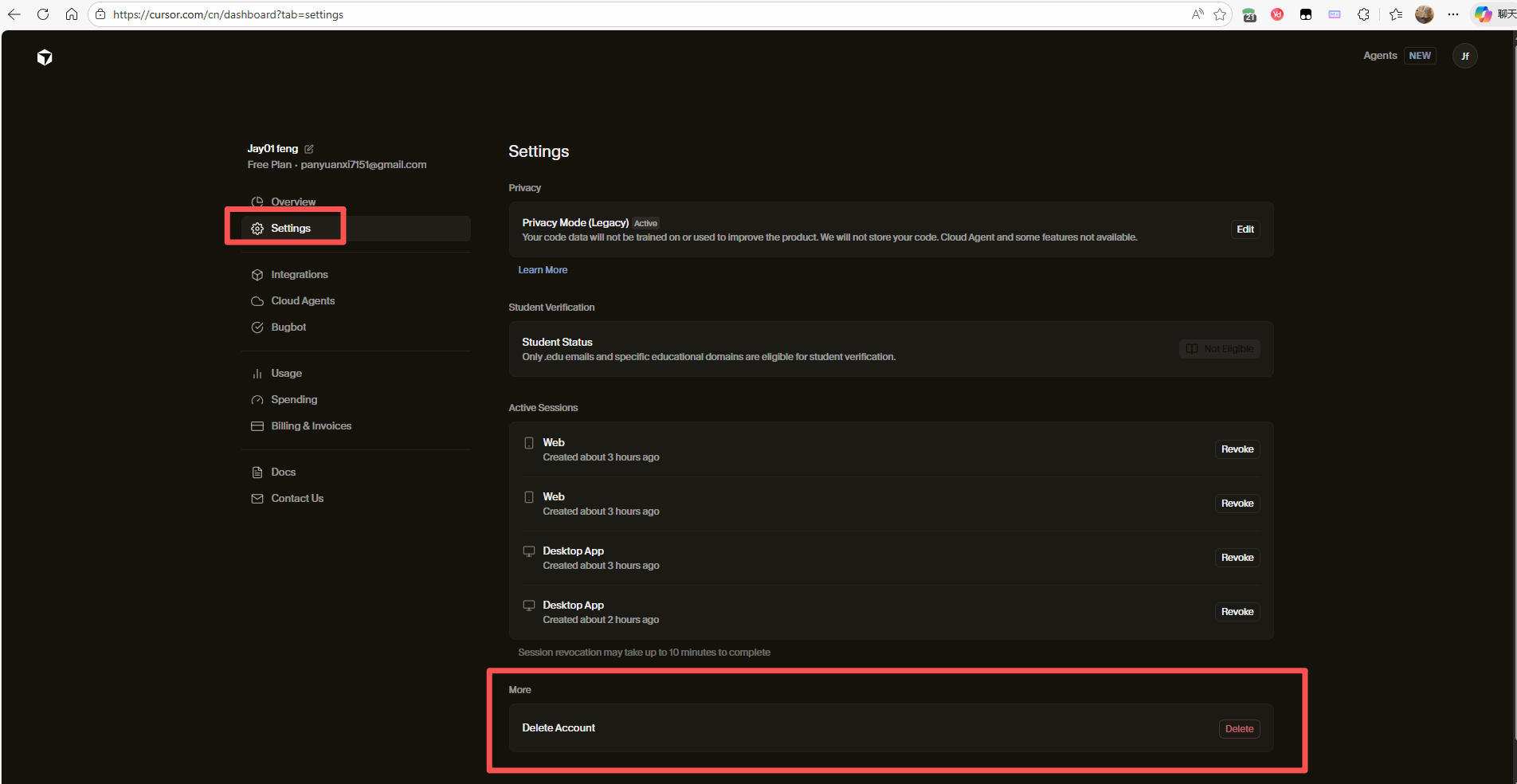The height and width of the screenshot is (784, 1517).
Task: View the Usage page
Action: click(x=286, y=374)
